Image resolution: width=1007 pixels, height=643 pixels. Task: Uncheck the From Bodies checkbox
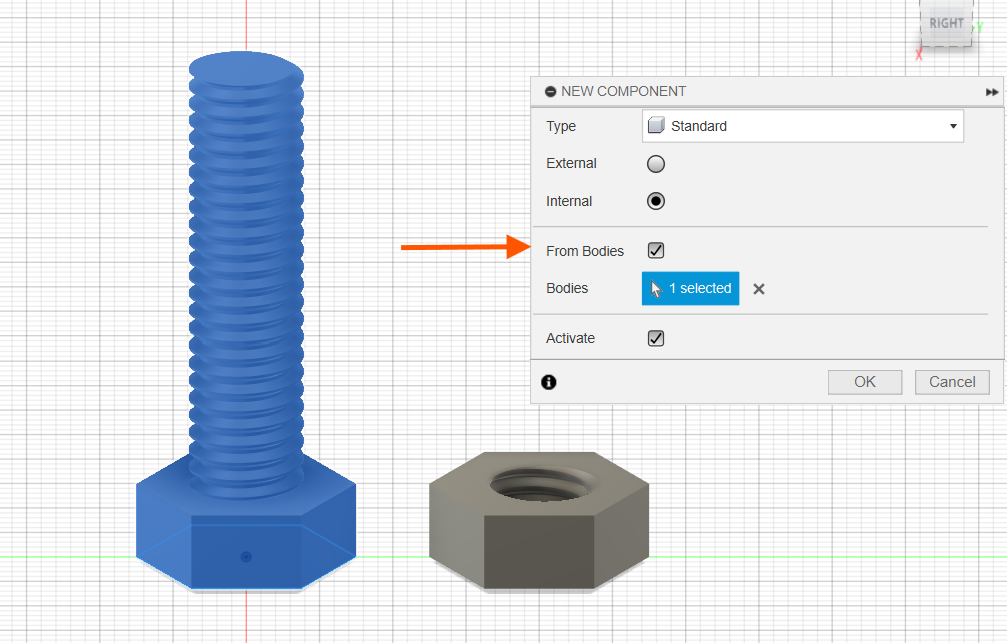point(656,251)
